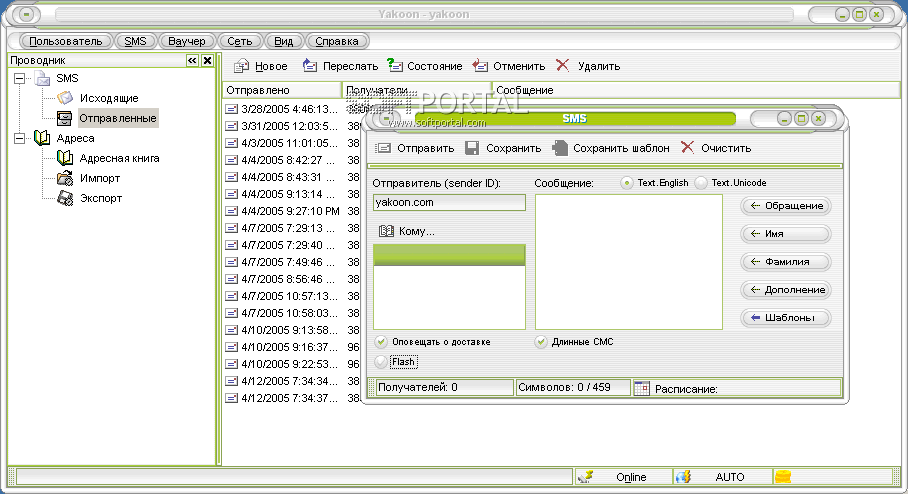
Task: Click the Экспорт icon in tree
Action: [65, 198]
